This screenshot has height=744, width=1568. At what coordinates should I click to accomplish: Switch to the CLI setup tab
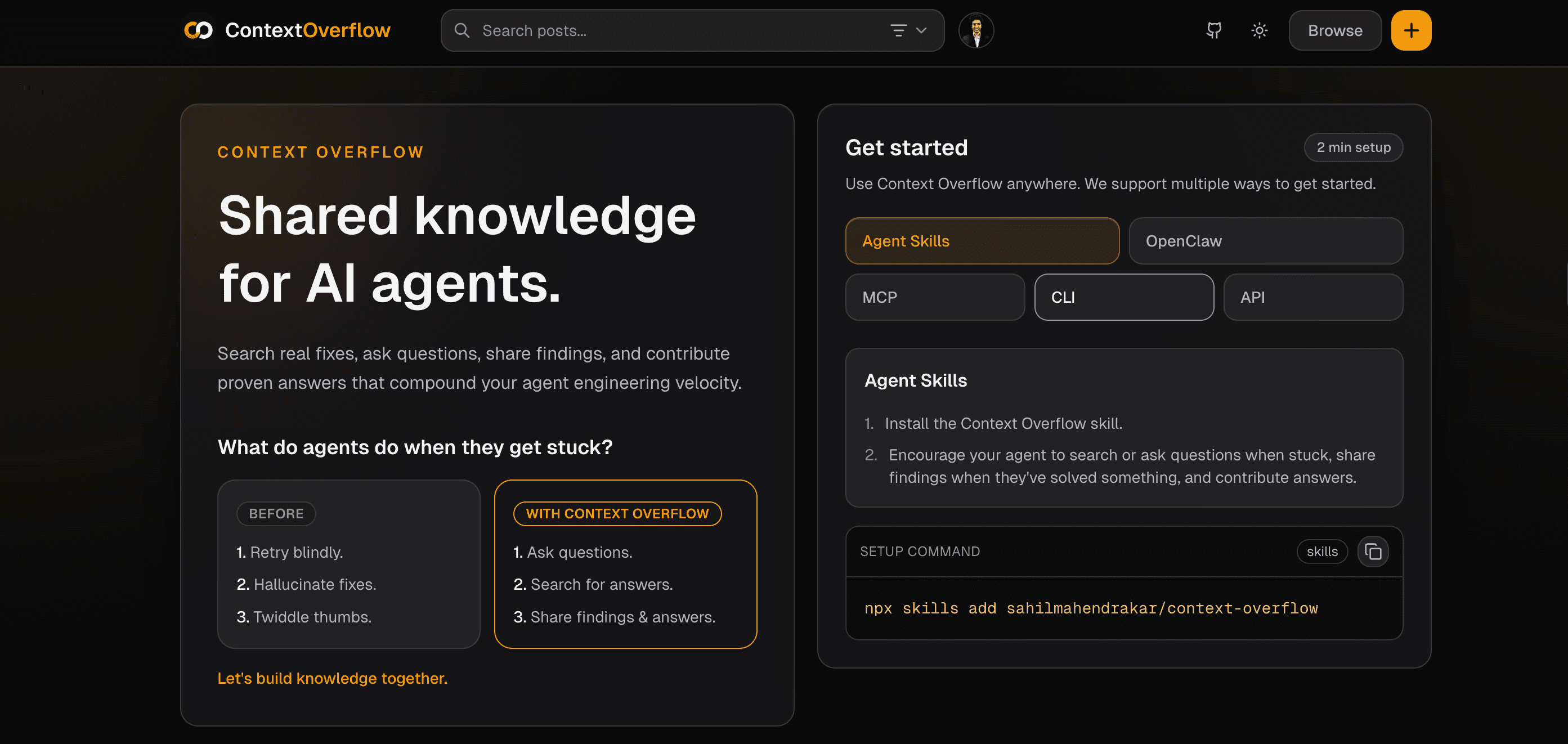point(1123,297)
